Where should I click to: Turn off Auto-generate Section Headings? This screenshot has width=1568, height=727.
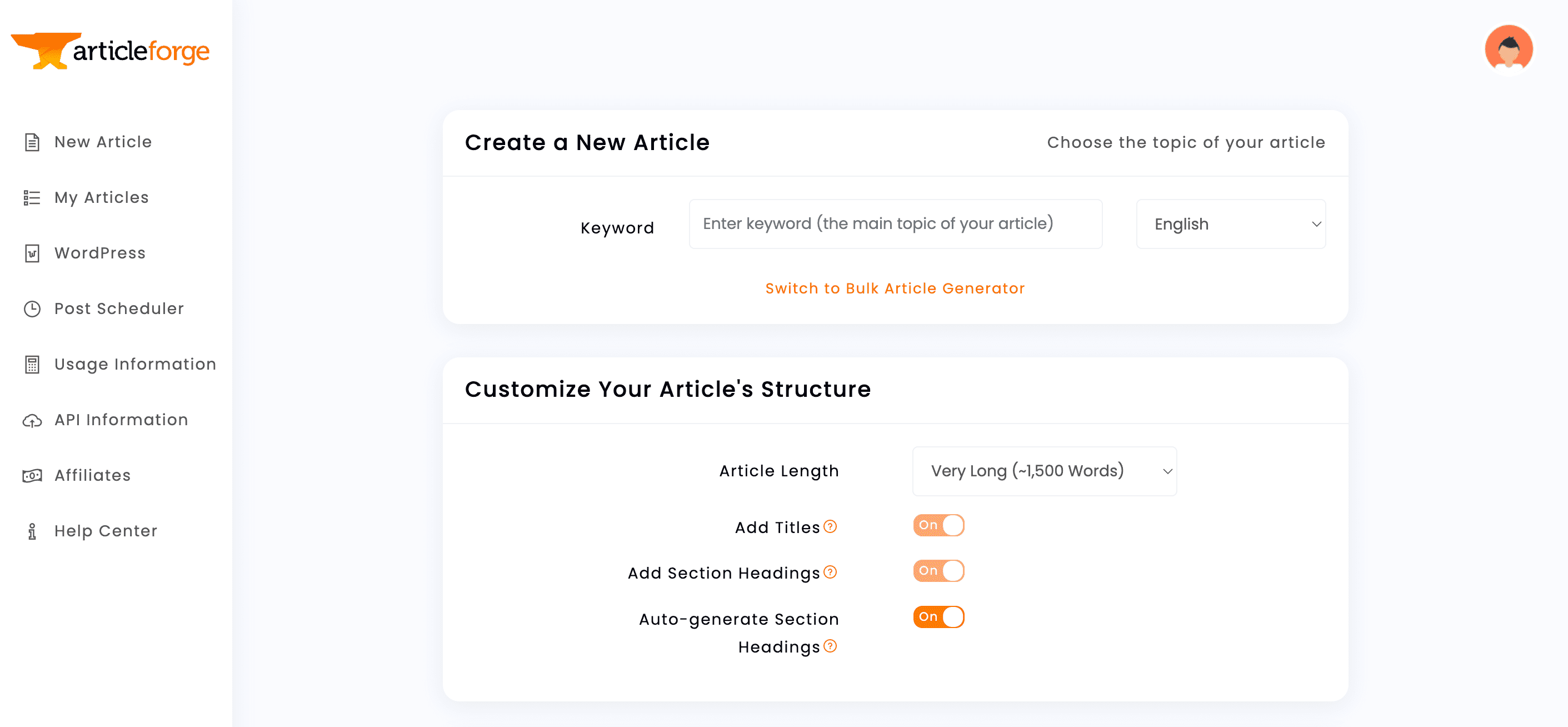point(938,617)
